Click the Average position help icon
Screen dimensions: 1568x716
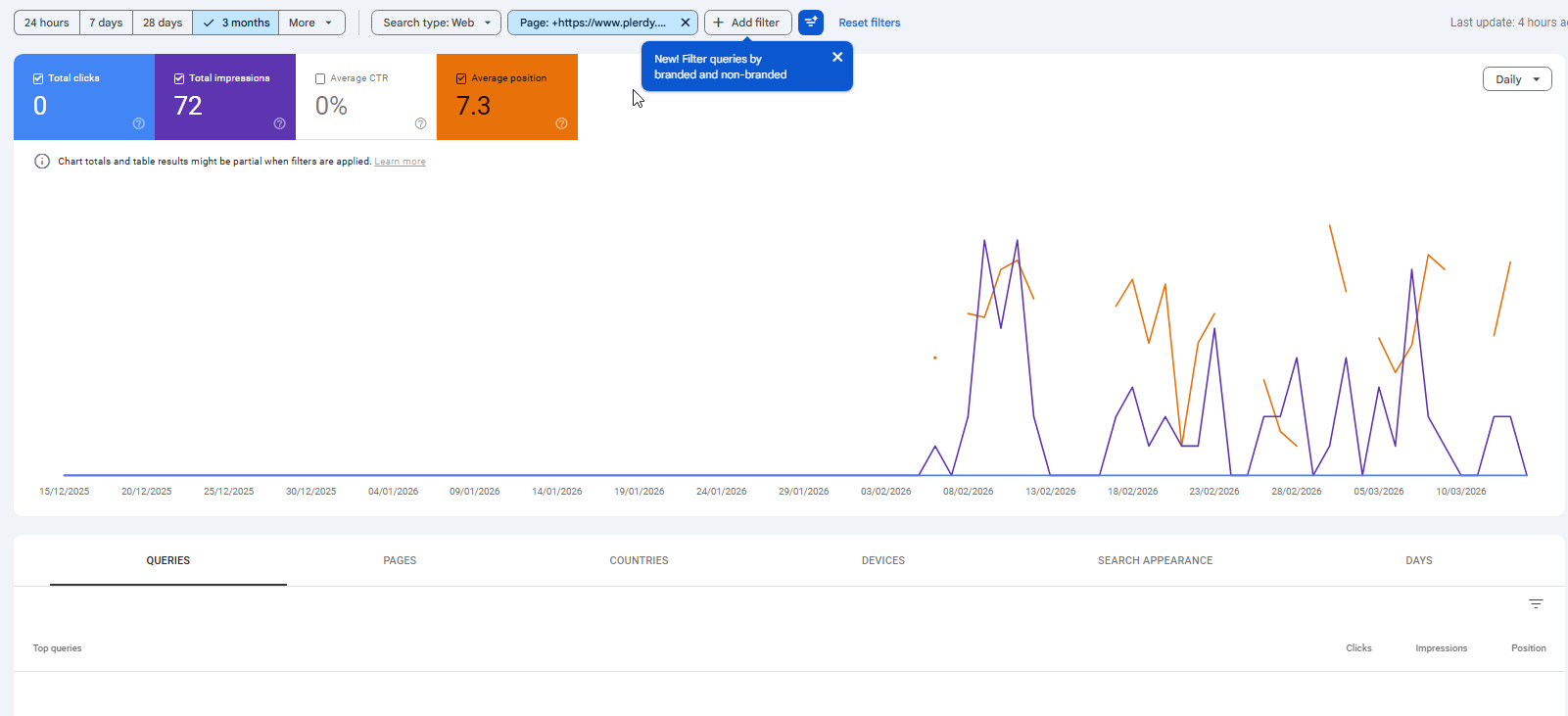click(561, 123)
